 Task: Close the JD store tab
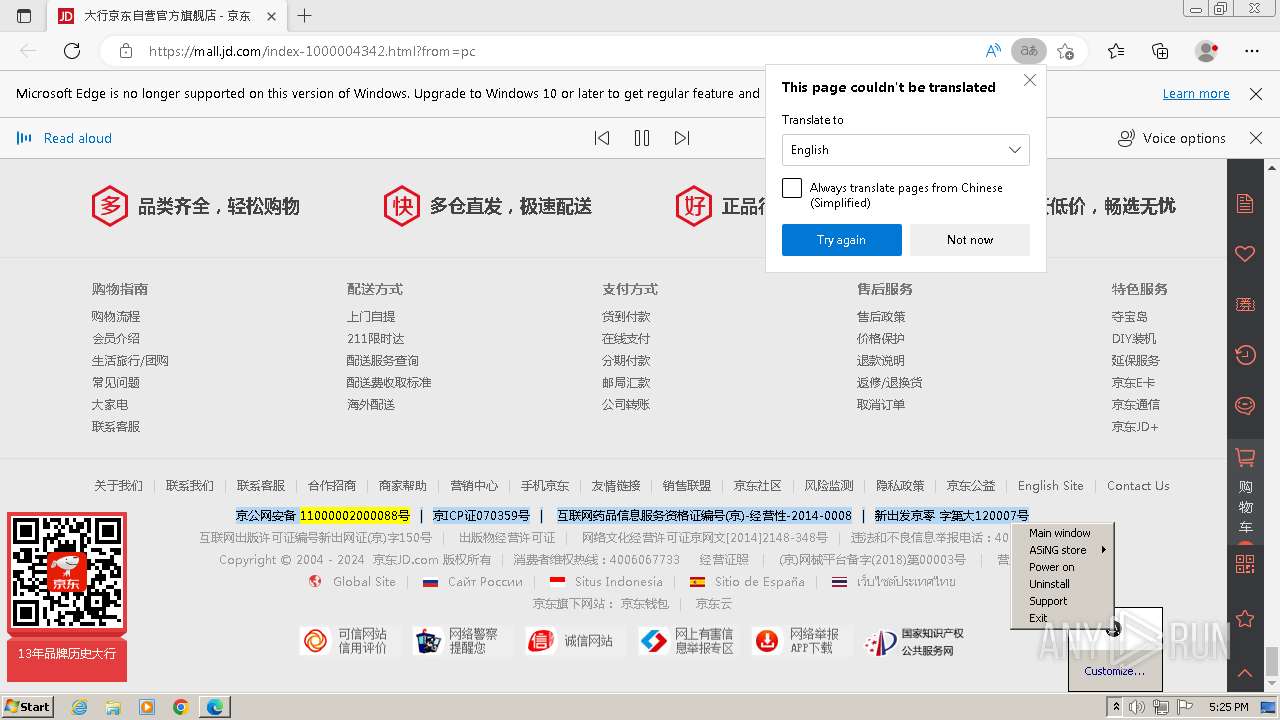pos(271,16)
